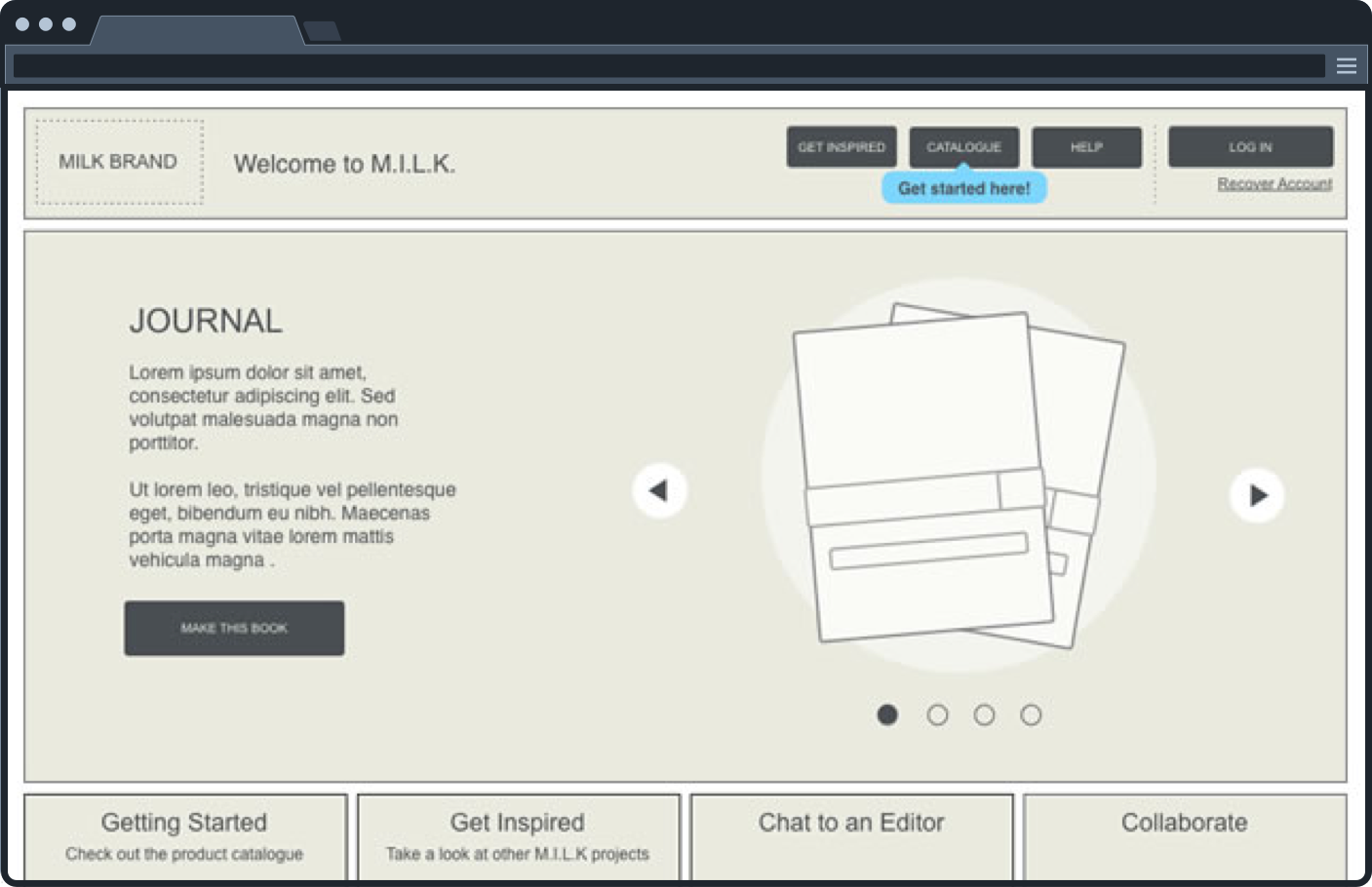Click the MAKE THIS BOOK button

[x=234, y=628]
